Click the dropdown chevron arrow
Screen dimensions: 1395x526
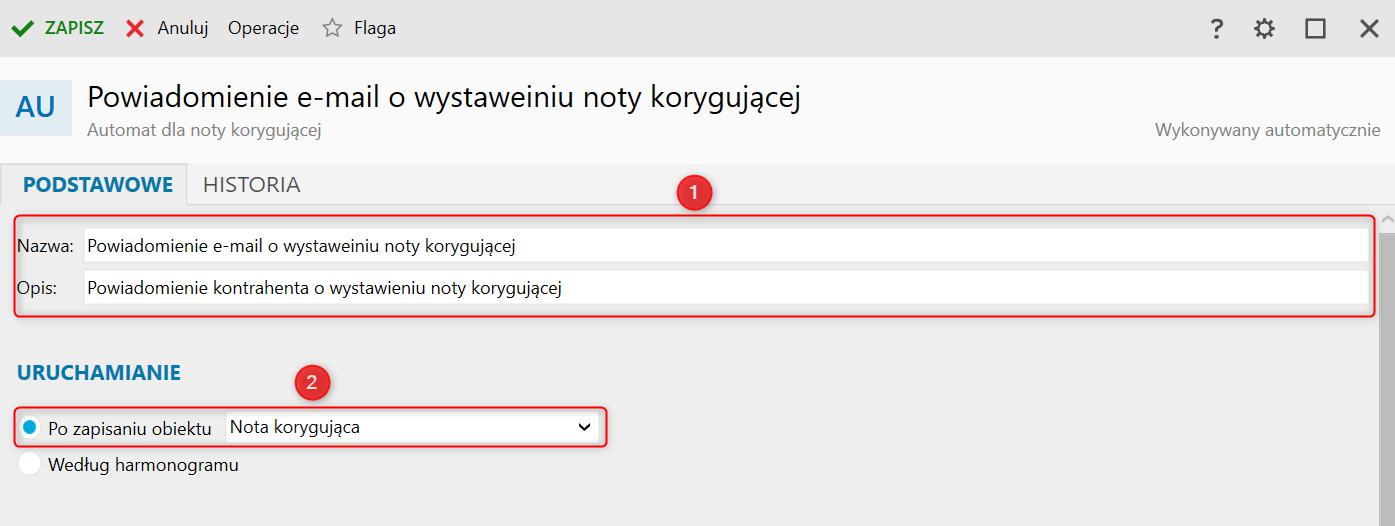[x=585, y=428]
